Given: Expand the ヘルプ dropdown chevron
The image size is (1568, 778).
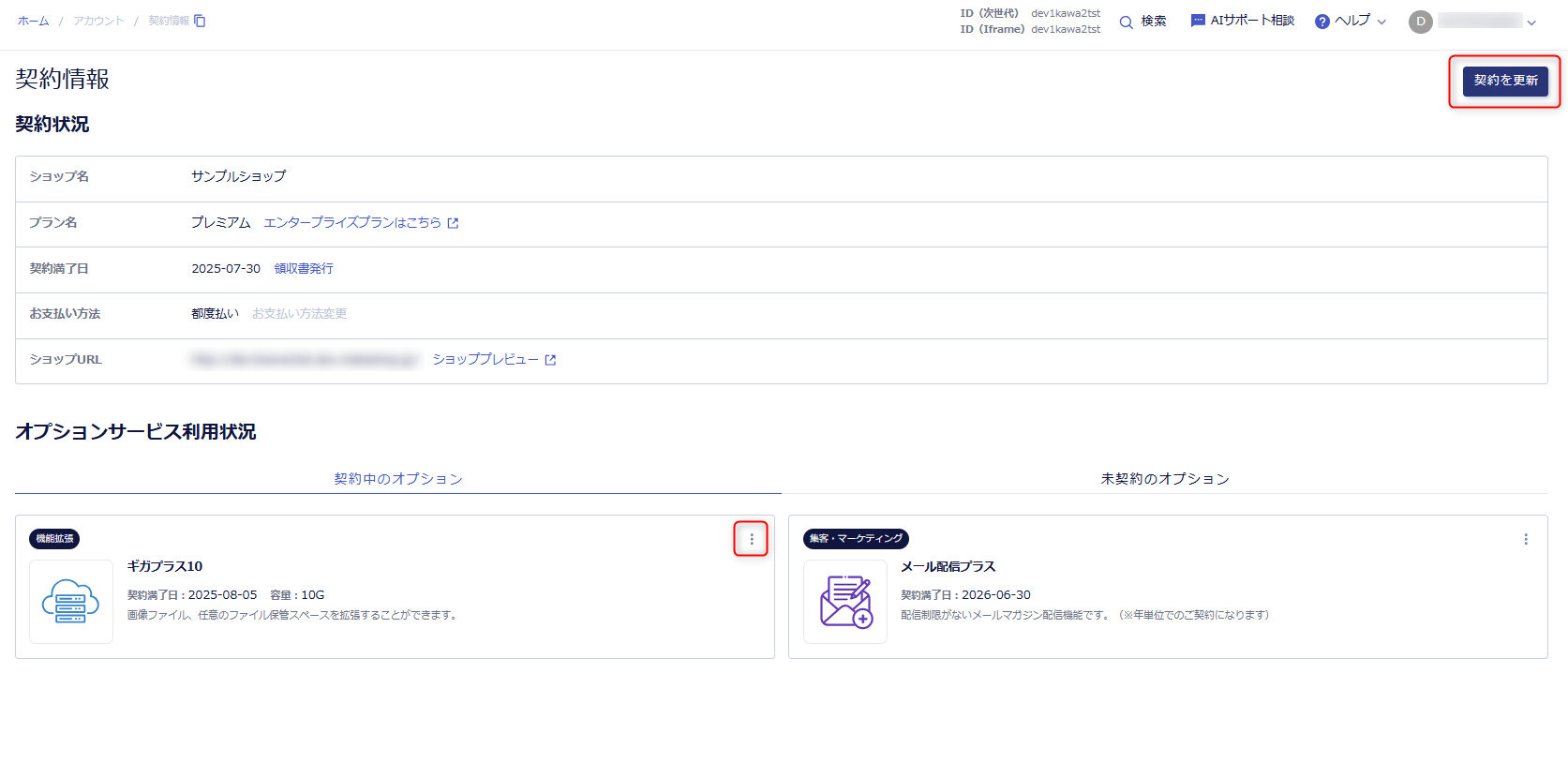Looking at the screenshot, I should coord(1381,22).
